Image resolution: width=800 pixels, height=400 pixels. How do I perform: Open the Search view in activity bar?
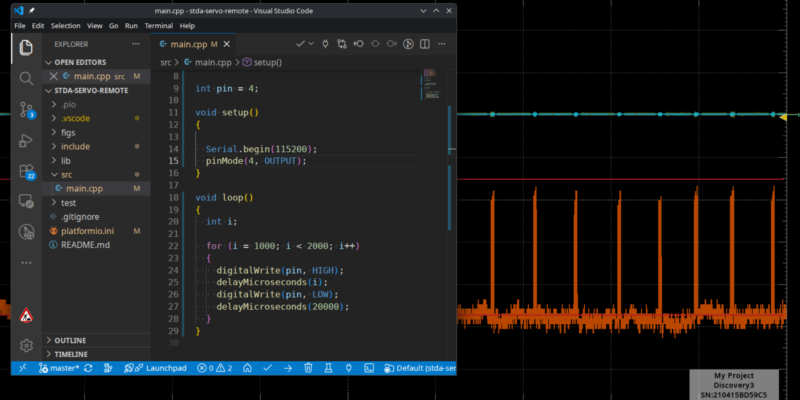click(27, 79)
